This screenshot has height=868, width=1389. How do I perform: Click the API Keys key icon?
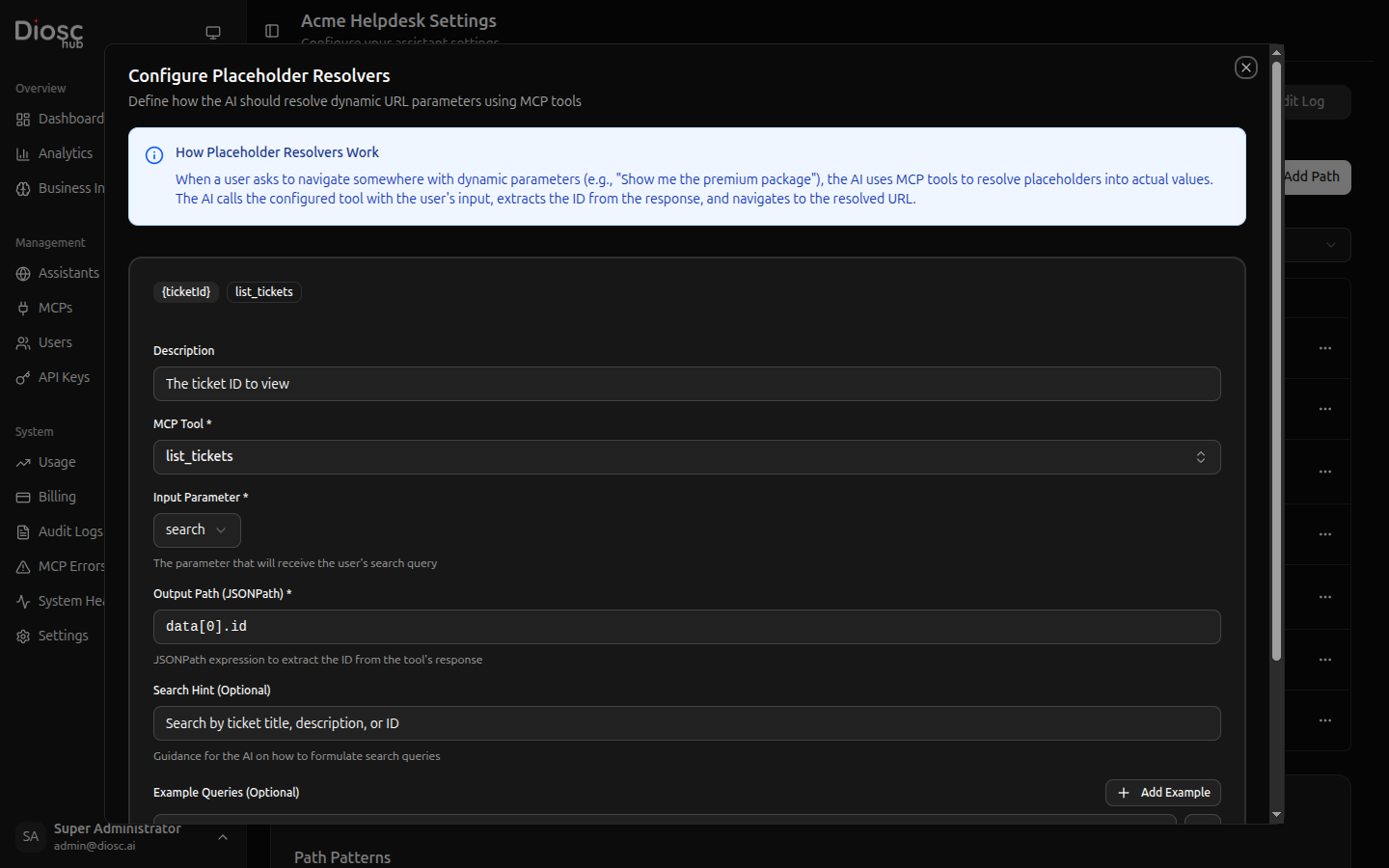click(22, 377)
